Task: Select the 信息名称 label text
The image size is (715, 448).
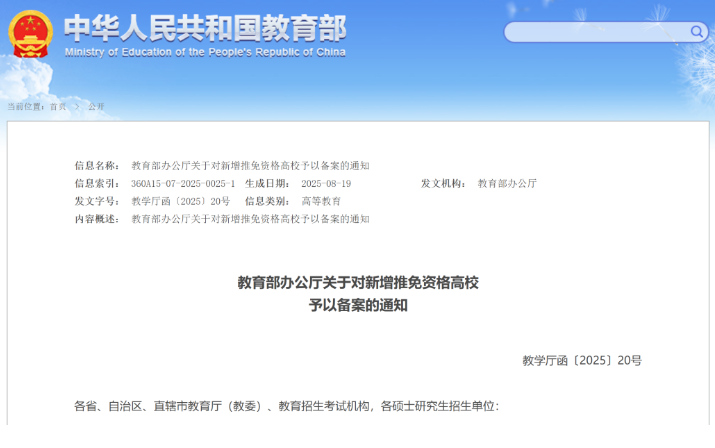Action: pyautogui.click(x=97, y=165)
